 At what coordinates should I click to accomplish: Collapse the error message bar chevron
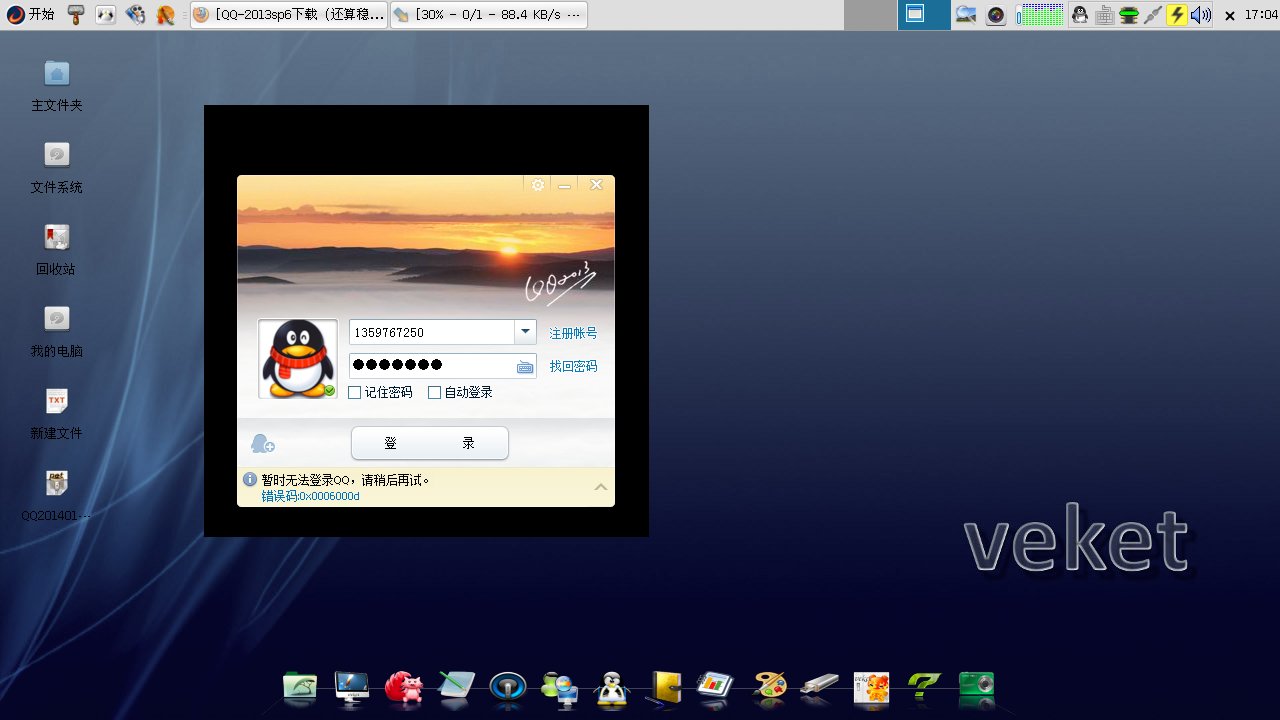601,487
